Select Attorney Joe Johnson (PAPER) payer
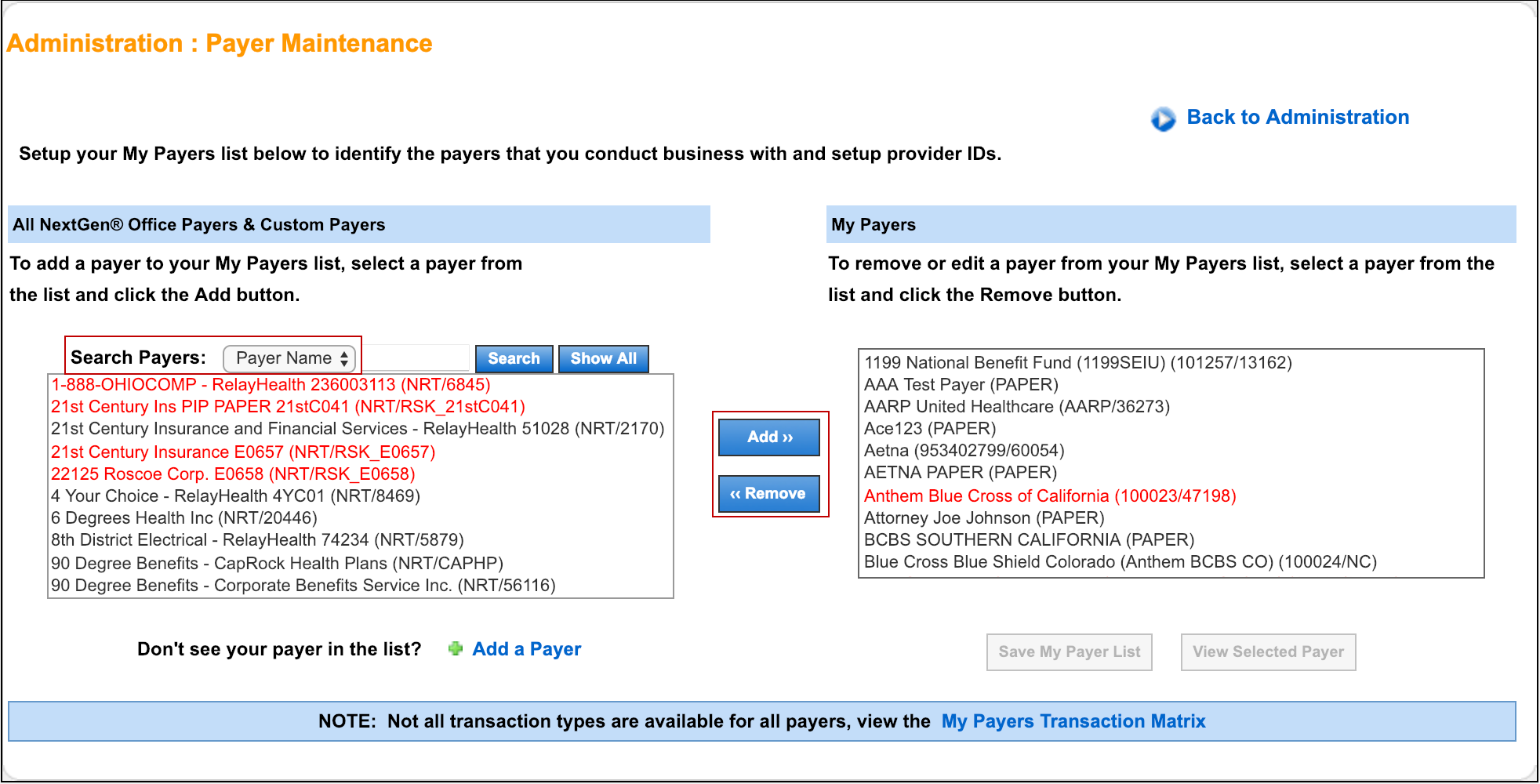 click(1171, 518)
